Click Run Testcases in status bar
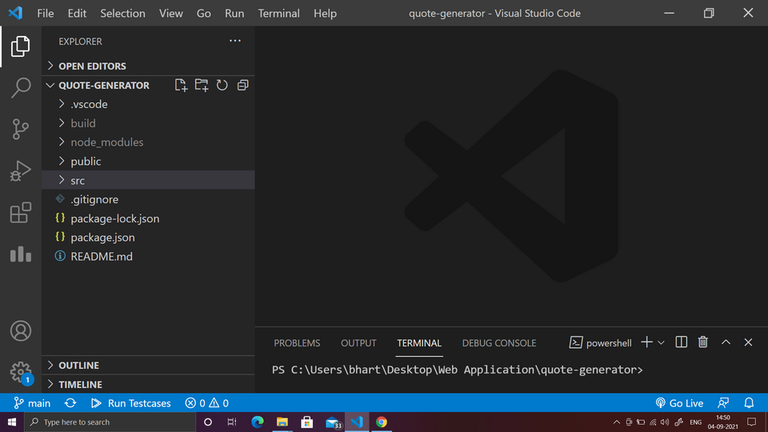Viewport: 768px width, 432px height. click(131, 403)
